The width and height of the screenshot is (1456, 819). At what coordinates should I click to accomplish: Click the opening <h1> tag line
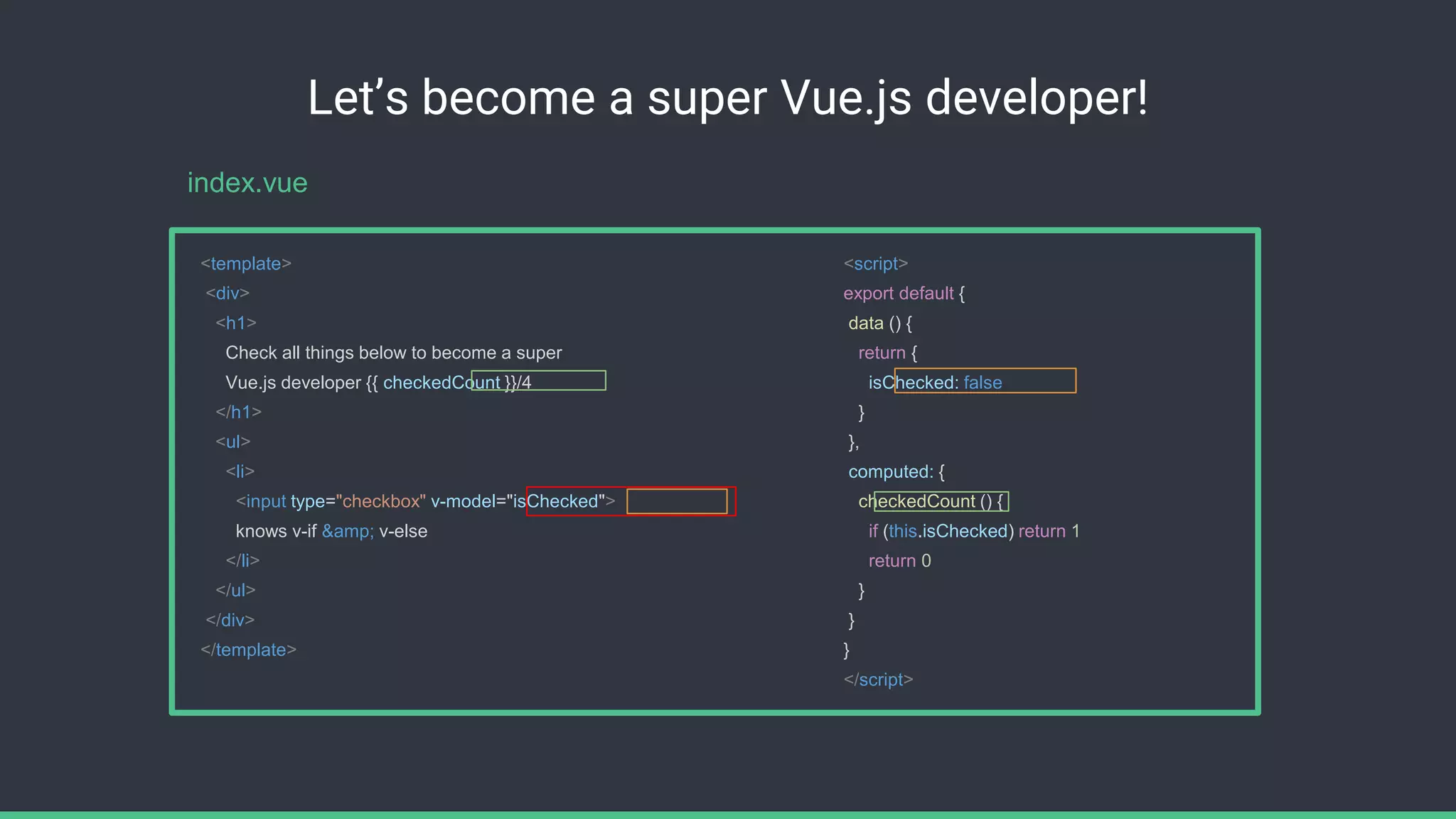pos(236,323)
